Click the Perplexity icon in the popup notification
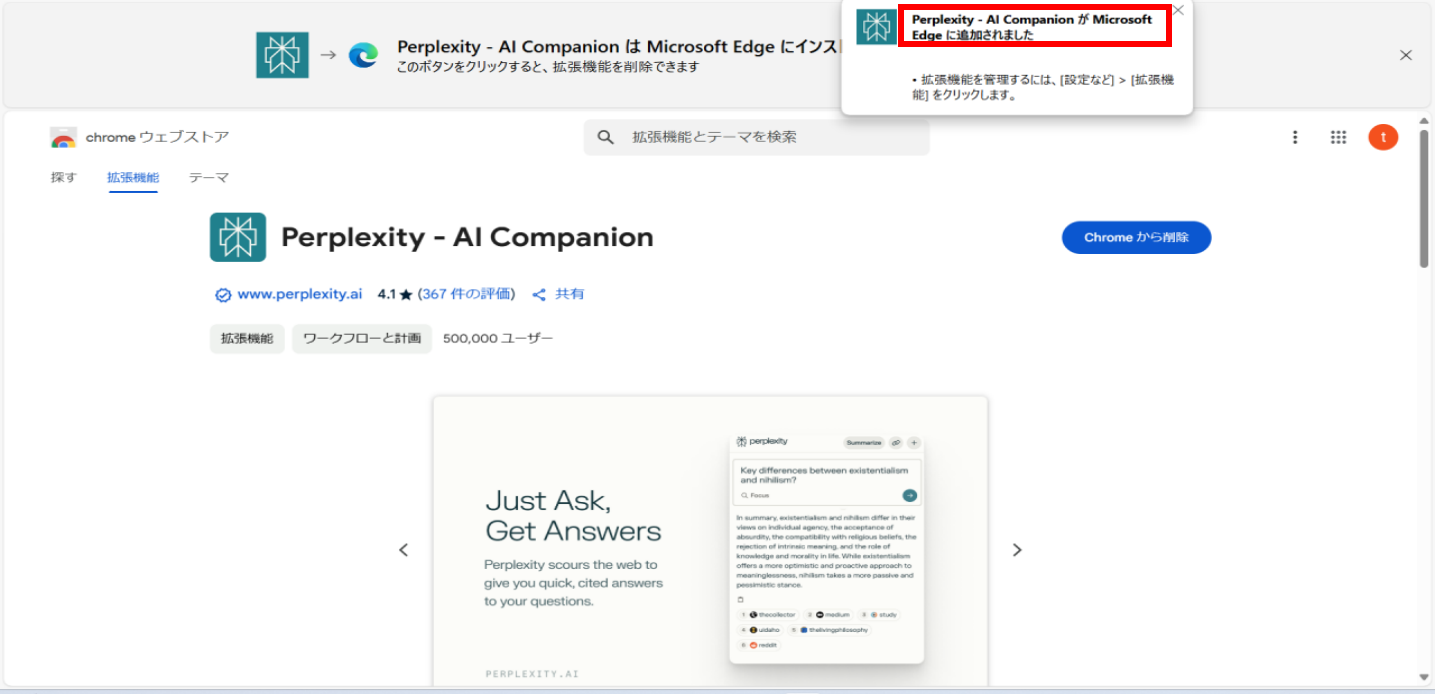The height and width of the screenshot is (694, 1436). coord(878,27)
